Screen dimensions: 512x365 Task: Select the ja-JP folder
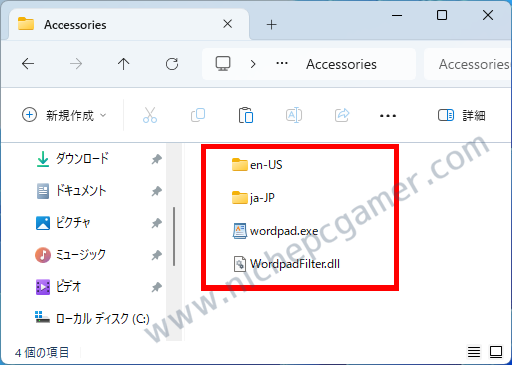[253, 198]
